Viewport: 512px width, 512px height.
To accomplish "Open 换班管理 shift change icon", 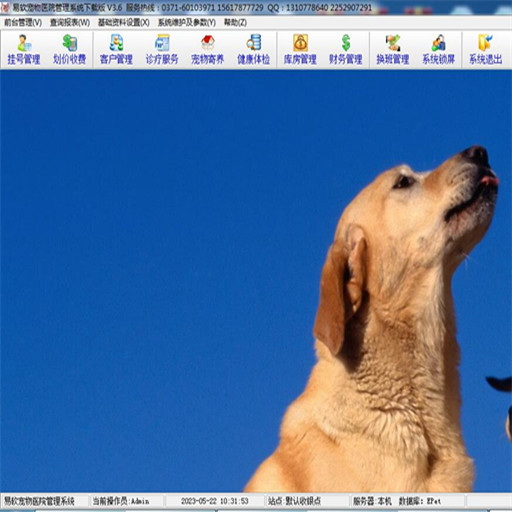I will (x=393, y=50).
